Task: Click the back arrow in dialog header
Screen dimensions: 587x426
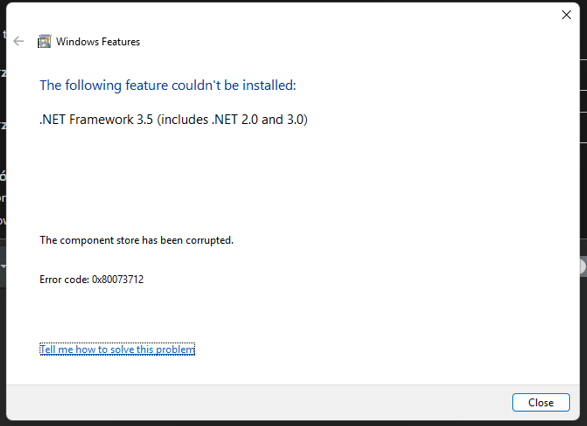Action: pos(18,41)
